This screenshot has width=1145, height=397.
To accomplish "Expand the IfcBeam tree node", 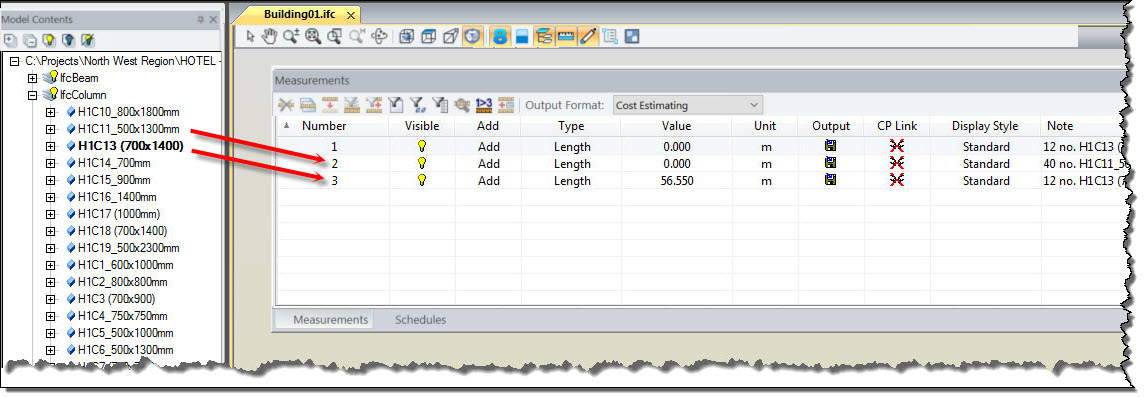I will (x=32, y=78).
